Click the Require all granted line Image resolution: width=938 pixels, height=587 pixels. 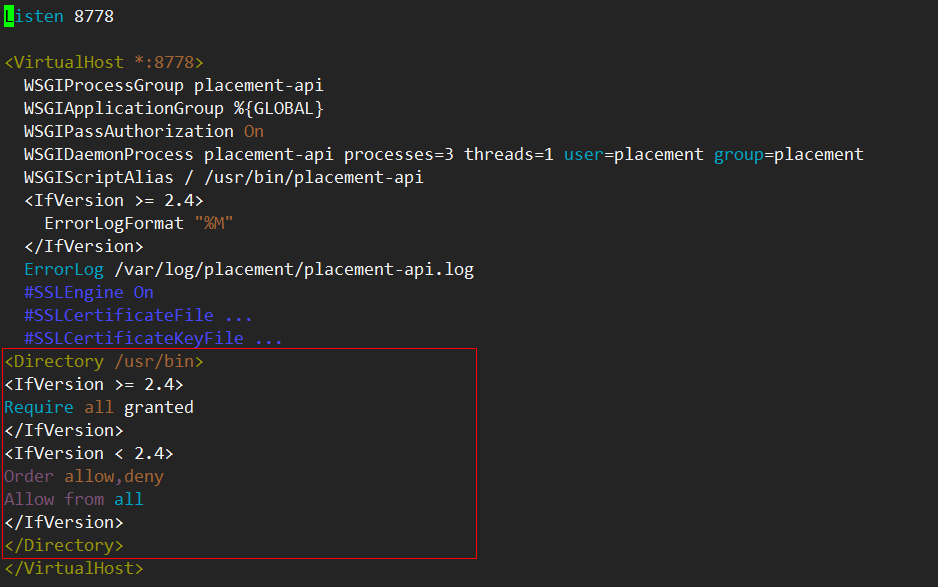99,407
